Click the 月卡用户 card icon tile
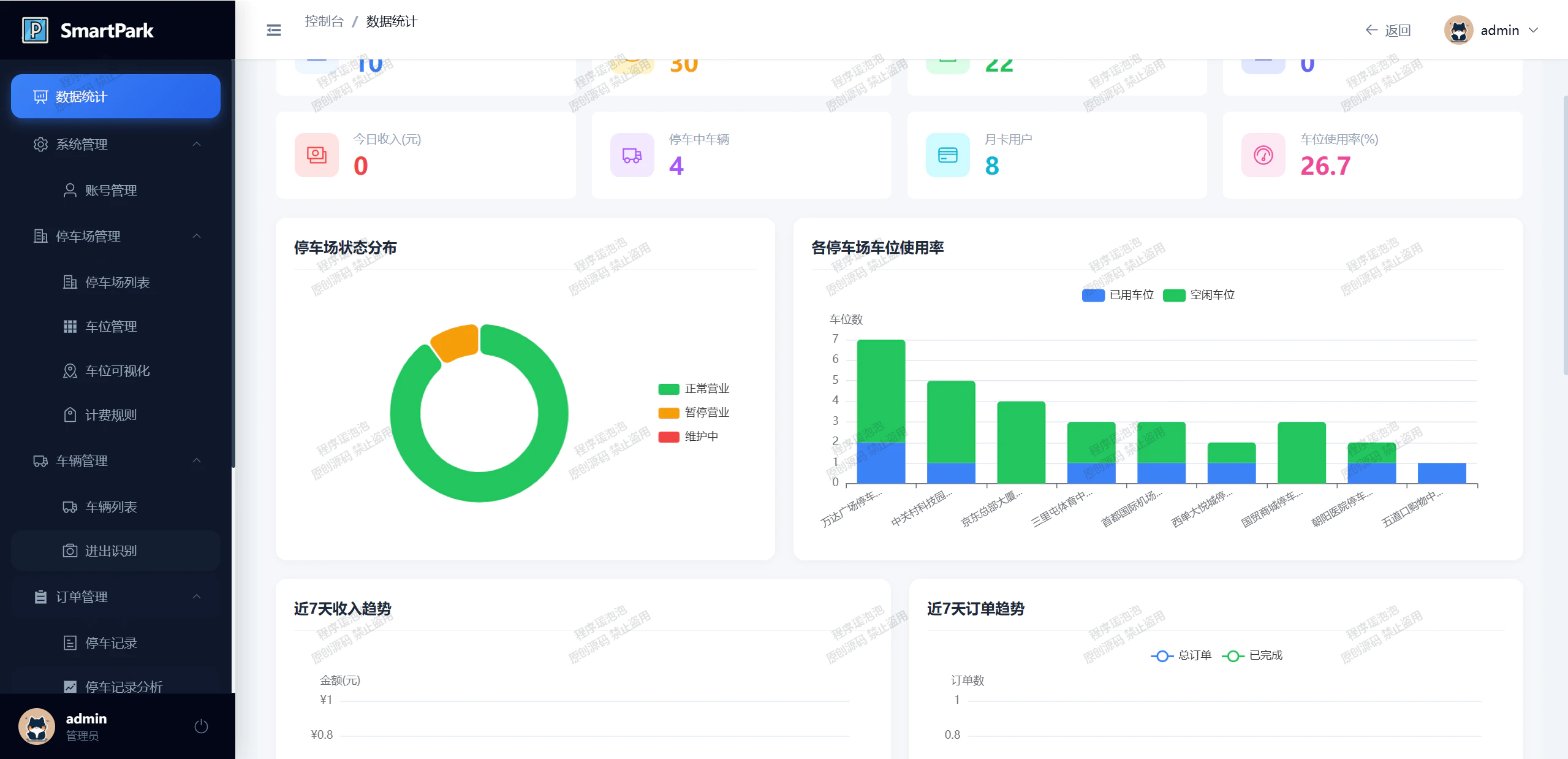Viewport: 1568px width, 759px height. [x=948, y=155]
